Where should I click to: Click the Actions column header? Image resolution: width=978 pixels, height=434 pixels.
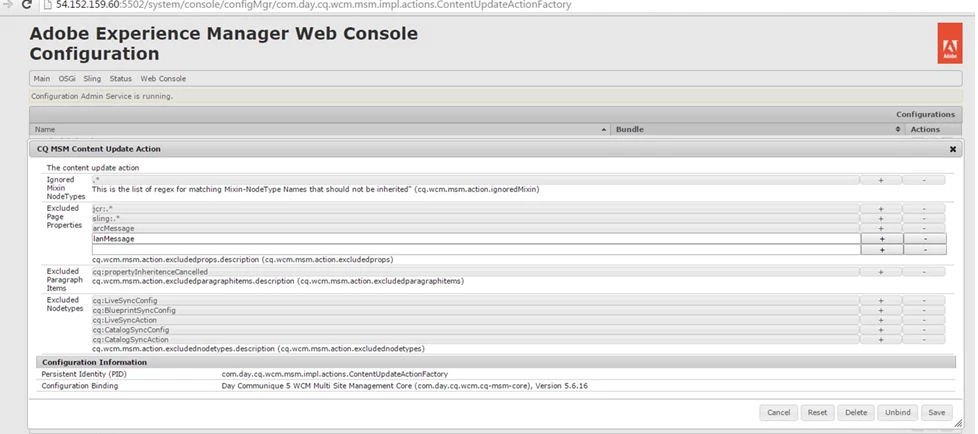[925, 129]
